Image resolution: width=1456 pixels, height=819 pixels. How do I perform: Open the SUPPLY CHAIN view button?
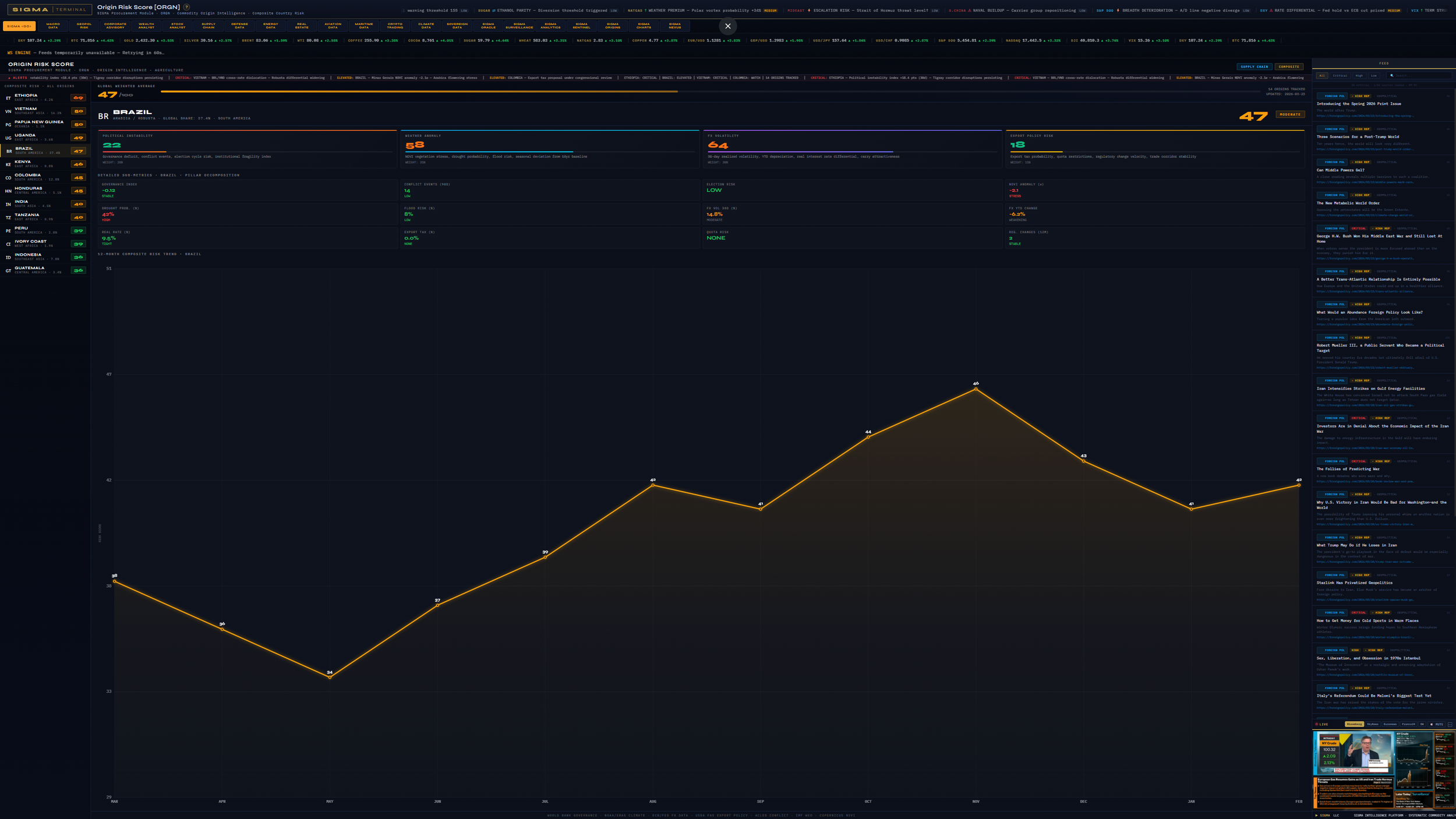[1253, 66]
